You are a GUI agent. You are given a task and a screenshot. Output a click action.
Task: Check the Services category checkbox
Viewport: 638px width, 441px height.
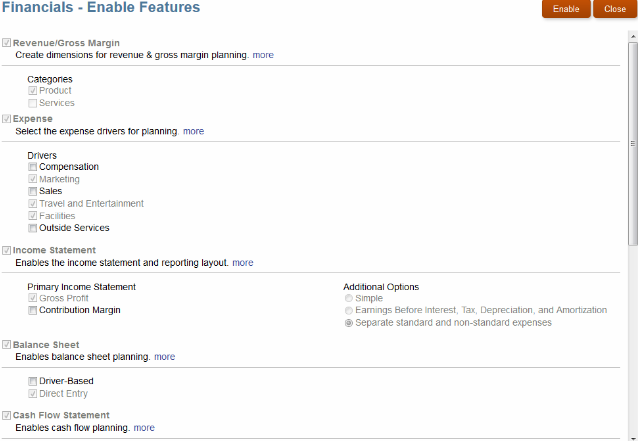33,103
